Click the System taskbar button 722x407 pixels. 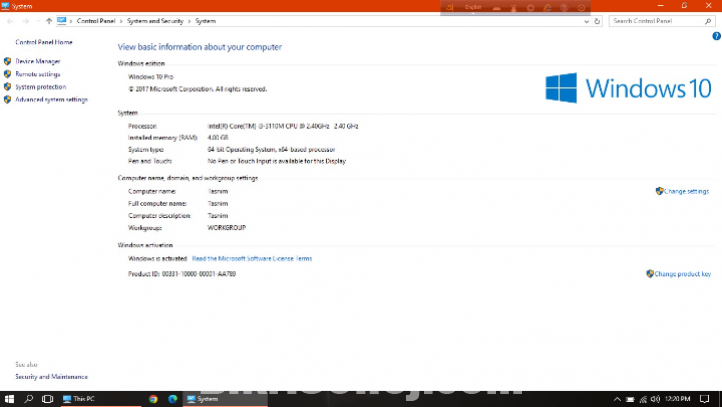tap(225, 399)
